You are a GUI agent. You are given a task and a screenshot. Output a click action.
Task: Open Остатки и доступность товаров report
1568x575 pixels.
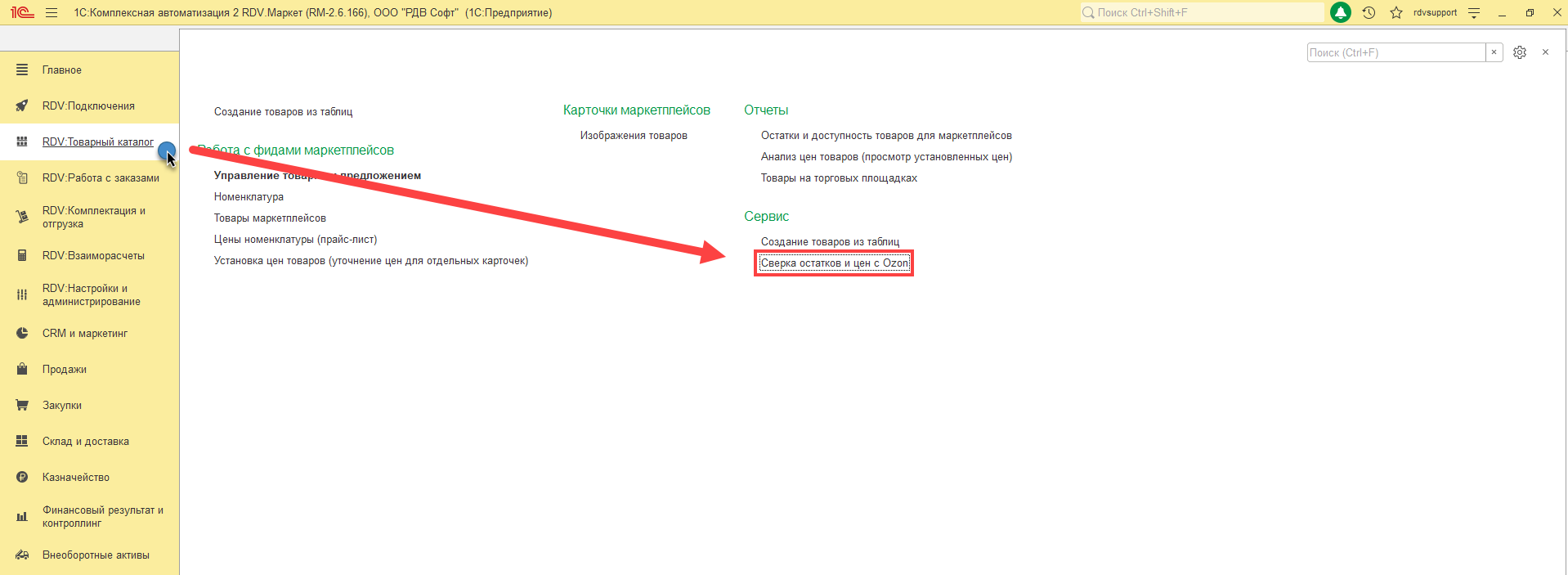point(886,135)
